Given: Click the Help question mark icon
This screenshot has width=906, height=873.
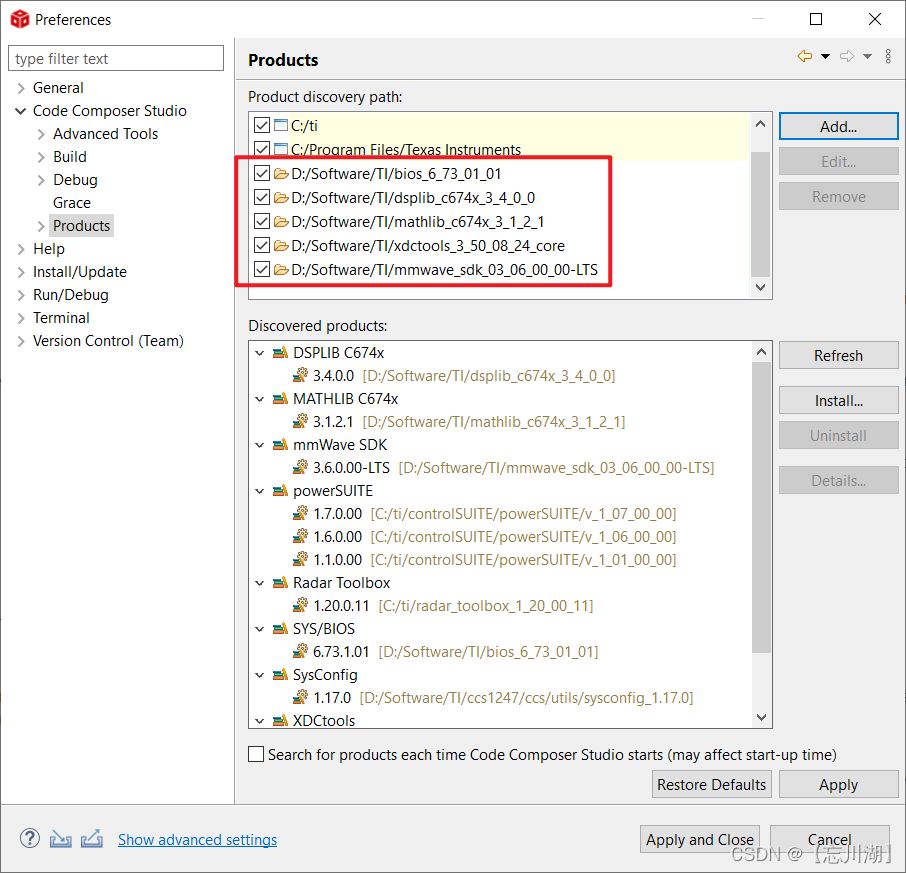Looking at the screenshot, I should point(29,838).
